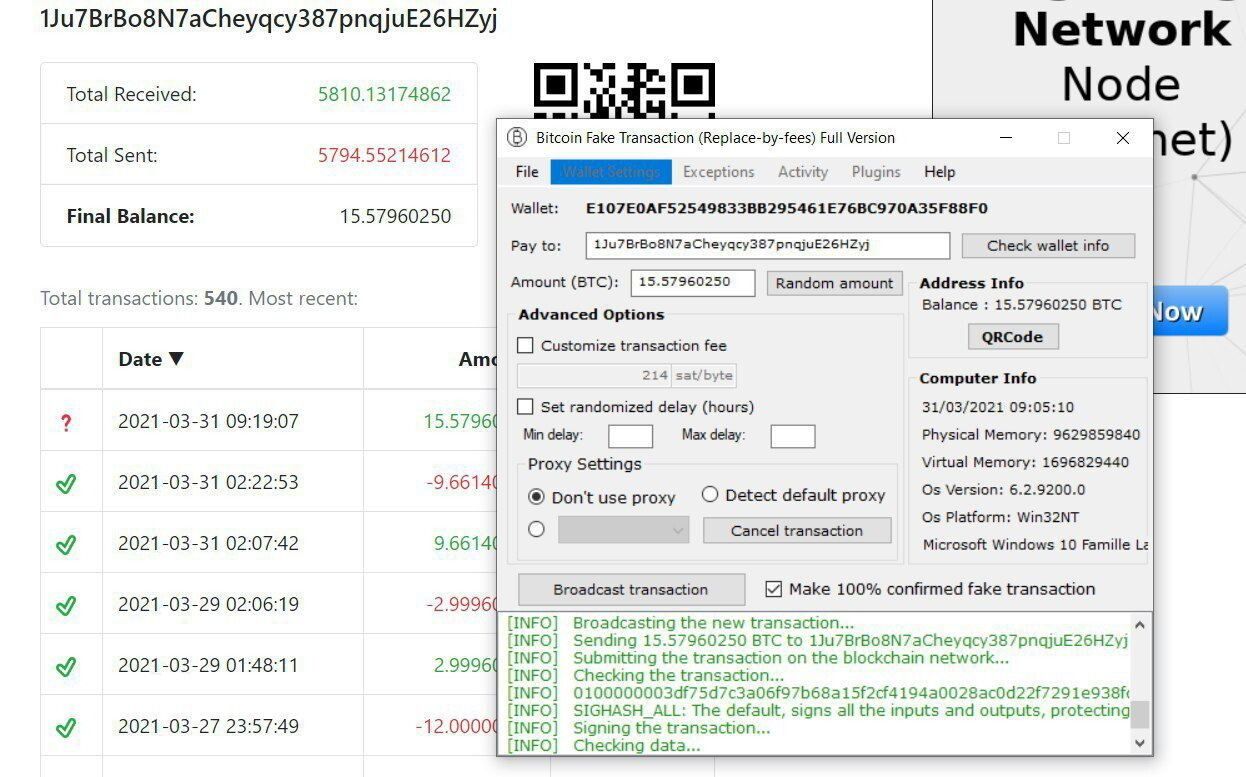Expand the proxy selection combo box

coord(678,531)
